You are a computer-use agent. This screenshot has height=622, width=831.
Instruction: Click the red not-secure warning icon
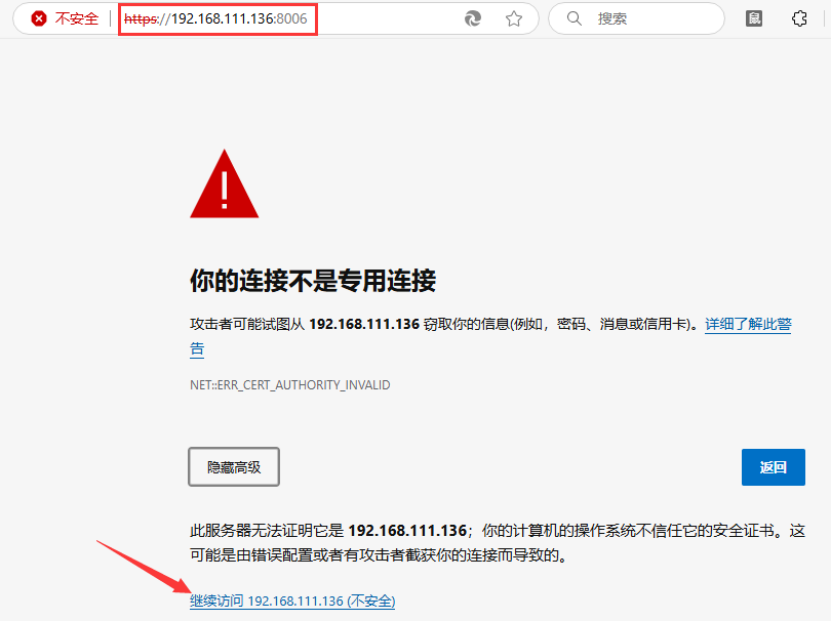click(x=39, y=19)
